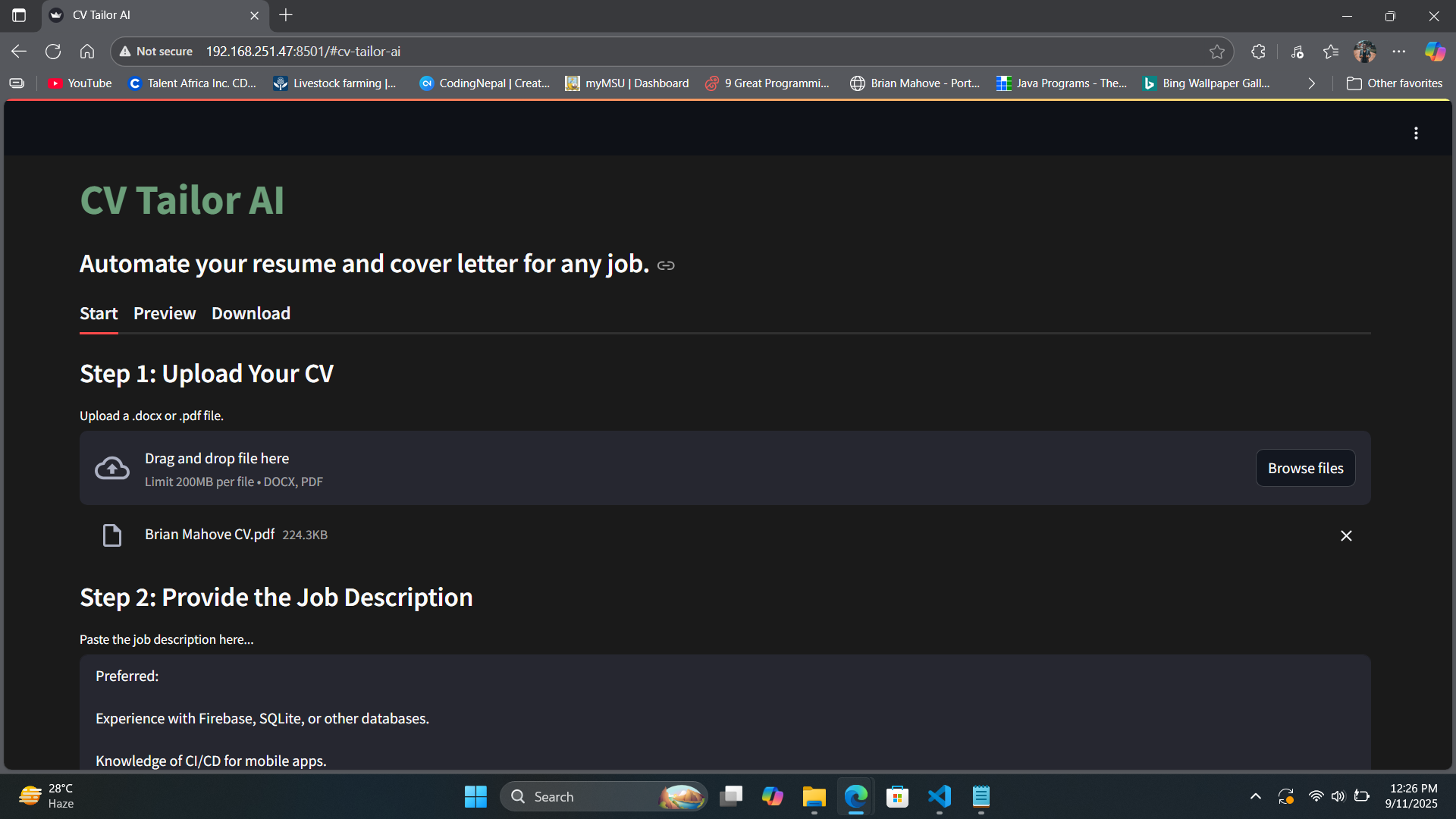Refresh the page
Viewport: 1456px width, 819px height.
53,52
